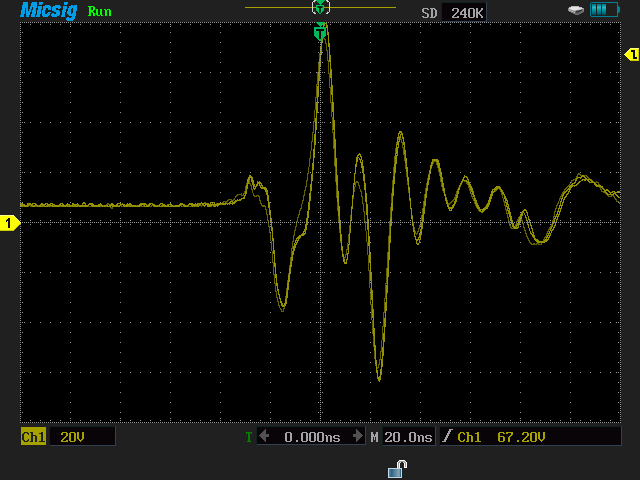Select the yellow trigger level arrow on right edge

(630, 55)
